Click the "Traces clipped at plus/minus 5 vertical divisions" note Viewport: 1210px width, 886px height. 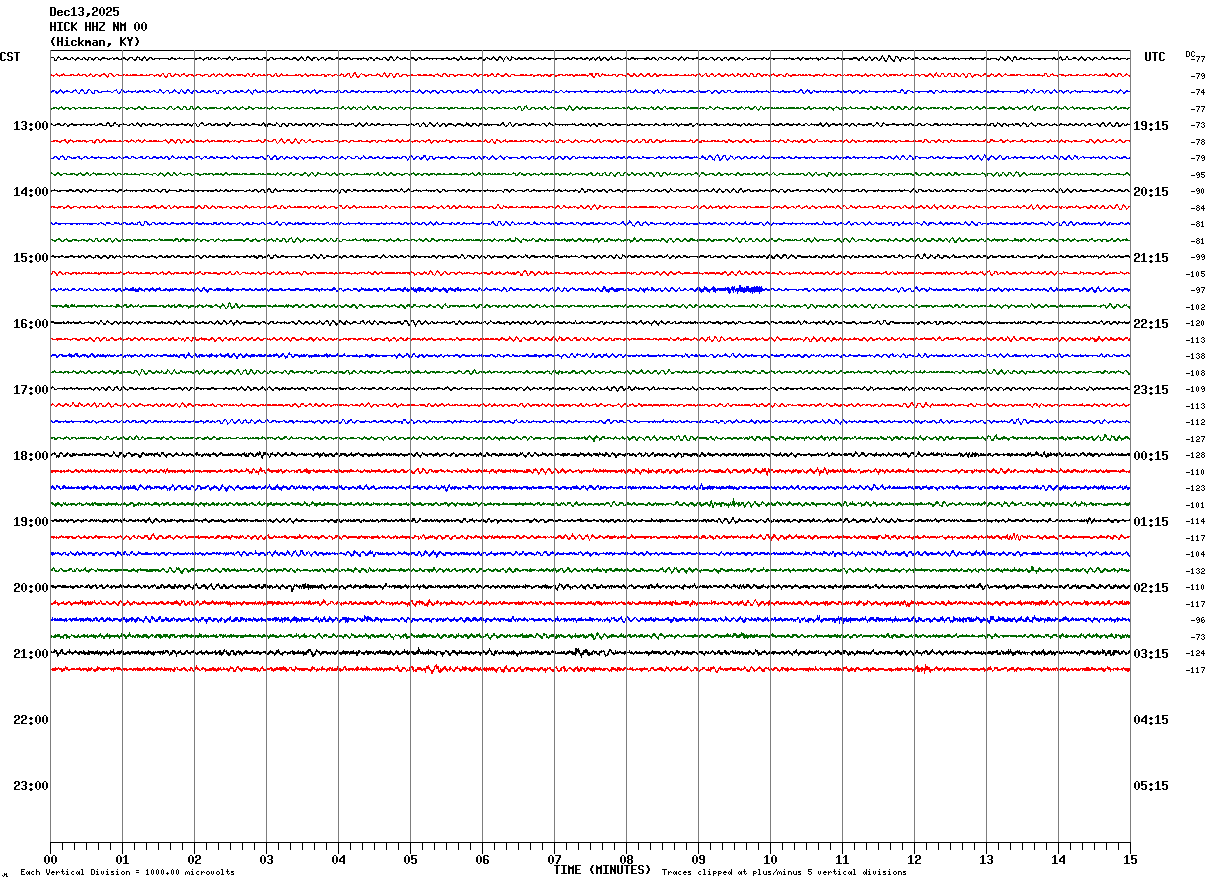(x=784, y=873)
